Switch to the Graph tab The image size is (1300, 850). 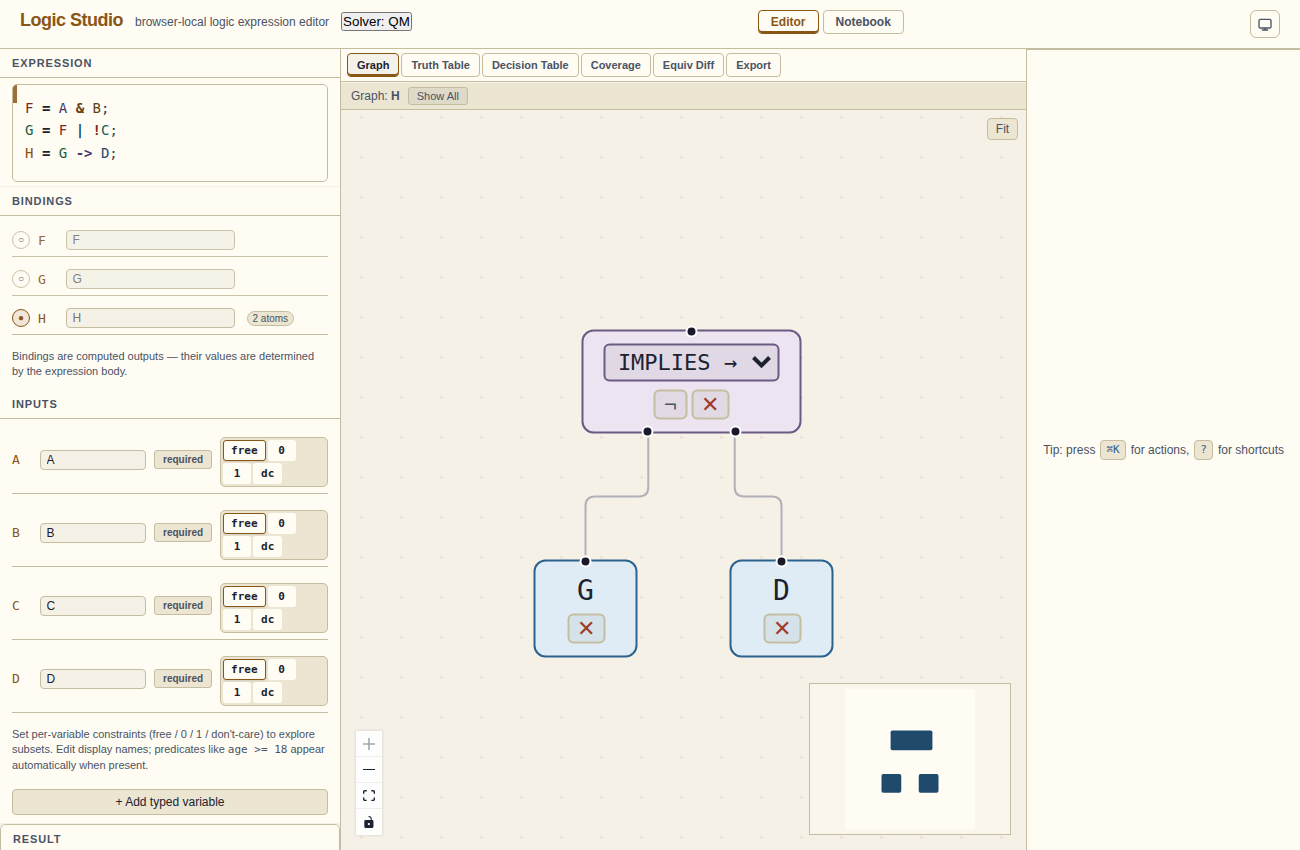(373, 65)
